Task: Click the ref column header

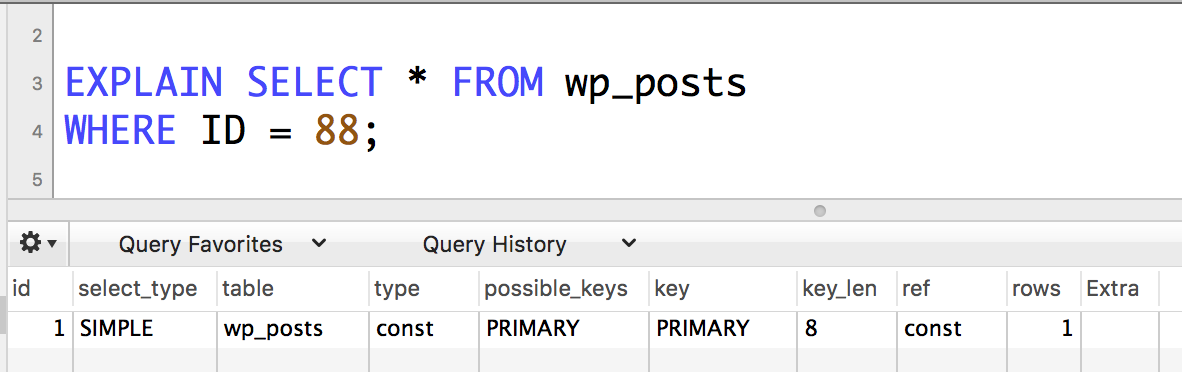Action: [x=951, y=289]
